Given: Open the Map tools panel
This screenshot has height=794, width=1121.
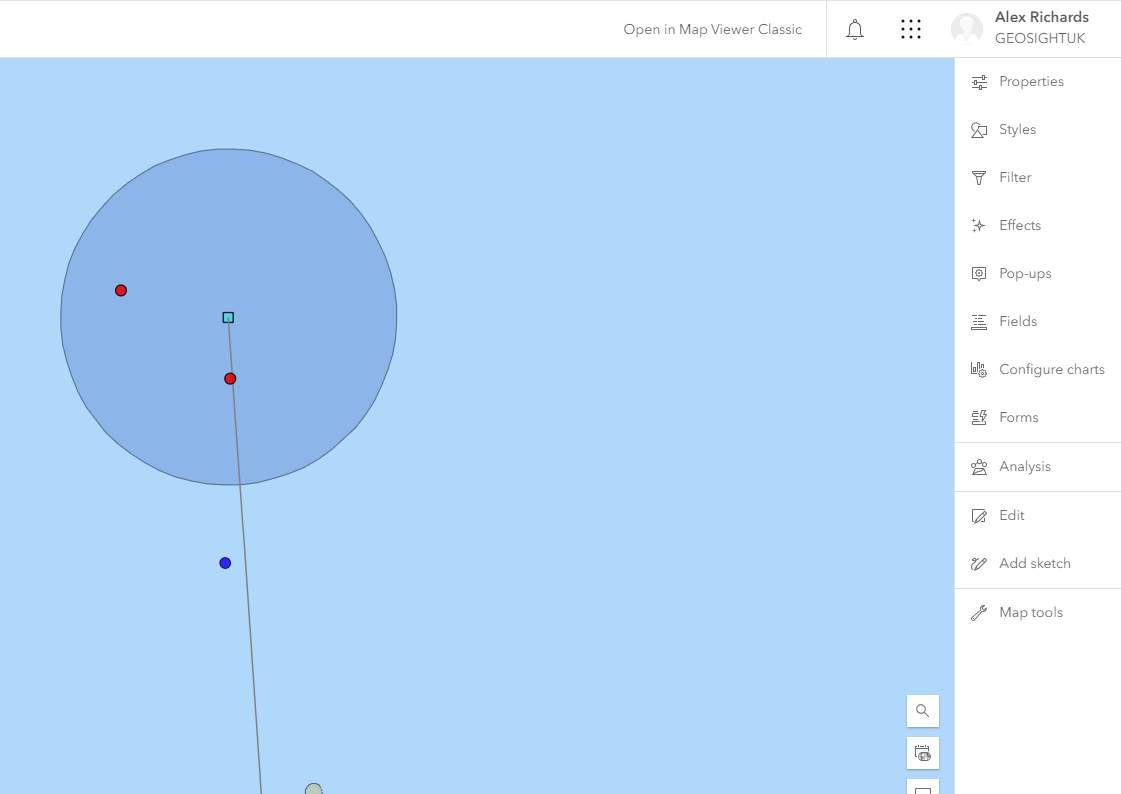Looking at the screenshot, I should [x=1031, y=612].
